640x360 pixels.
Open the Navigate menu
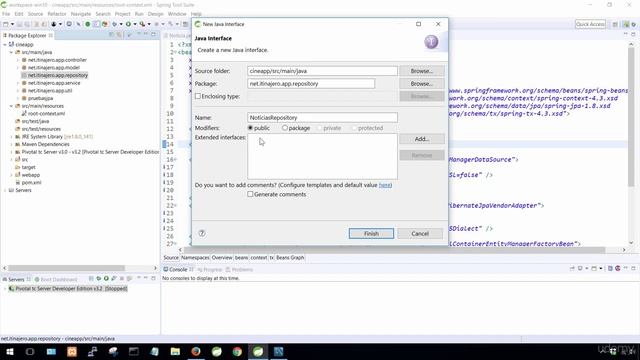pyautogui.click(x=81, y=14)
